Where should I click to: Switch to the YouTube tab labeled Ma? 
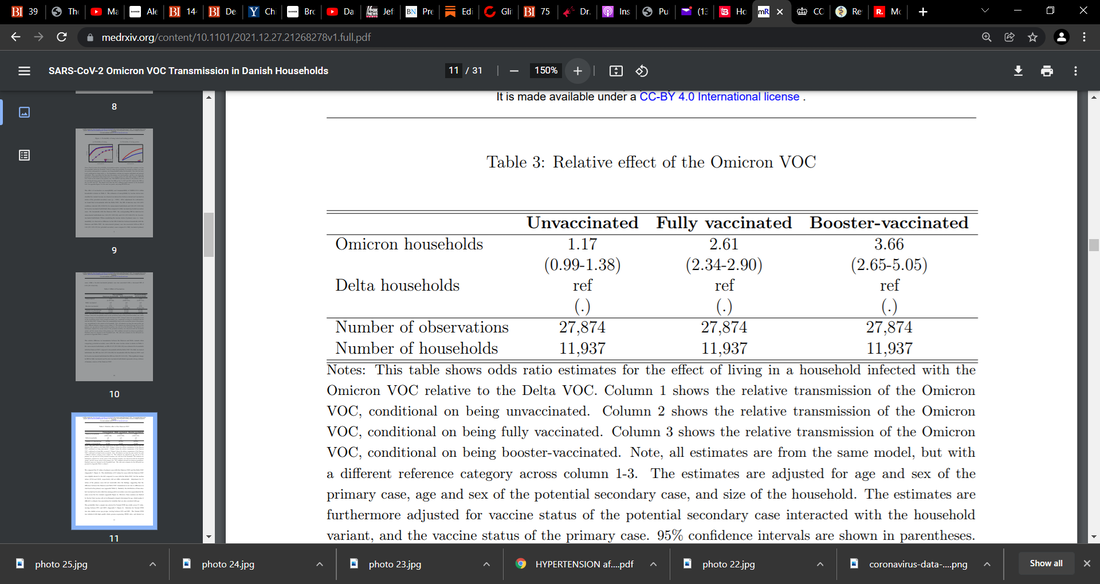104,11
